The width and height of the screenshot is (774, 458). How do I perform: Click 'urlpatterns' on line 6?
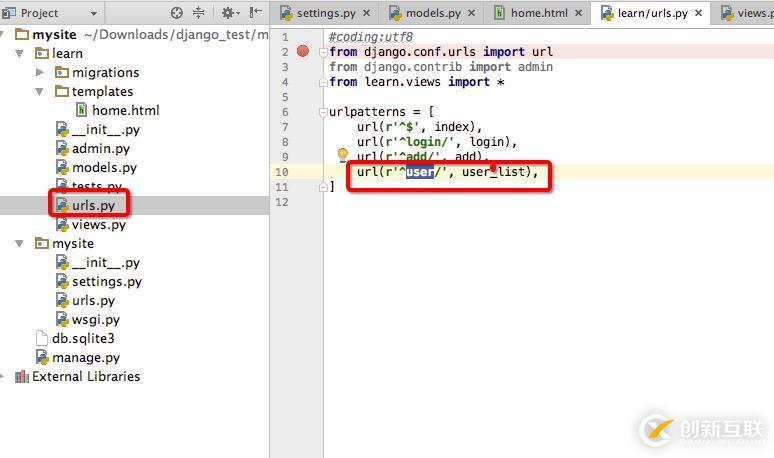point(367,112)
